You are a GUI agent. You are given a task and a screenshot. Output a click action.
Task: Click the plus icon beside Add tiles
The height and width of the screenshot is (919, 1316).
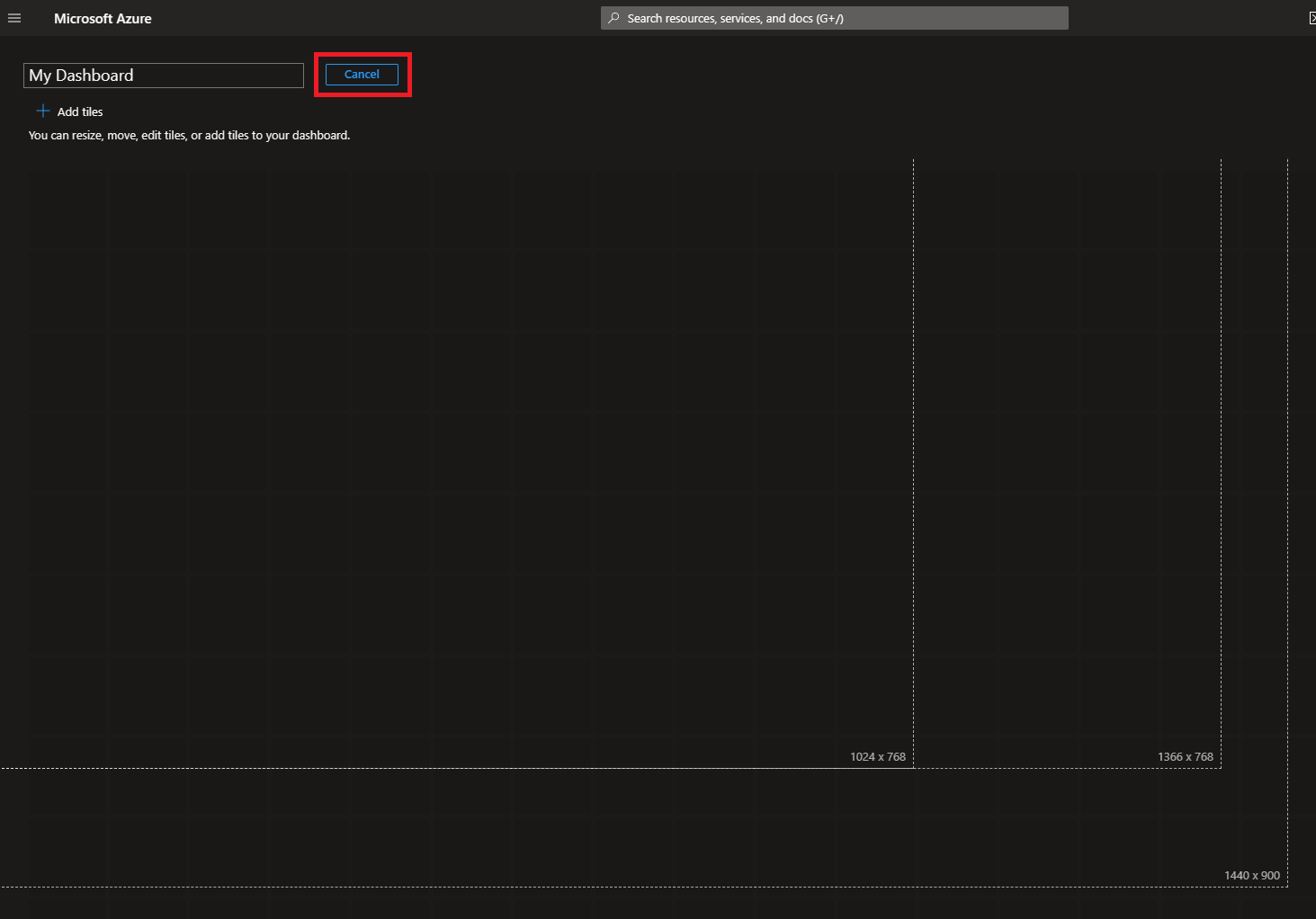coord(42,111)
